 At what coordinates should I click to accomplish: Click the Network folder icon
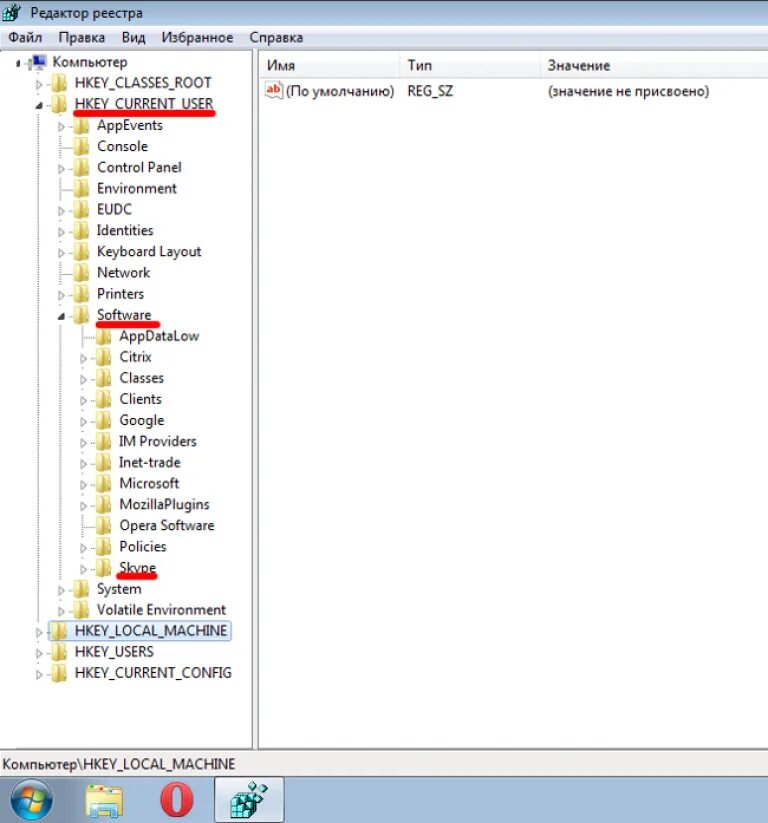(x=81, y=273)
